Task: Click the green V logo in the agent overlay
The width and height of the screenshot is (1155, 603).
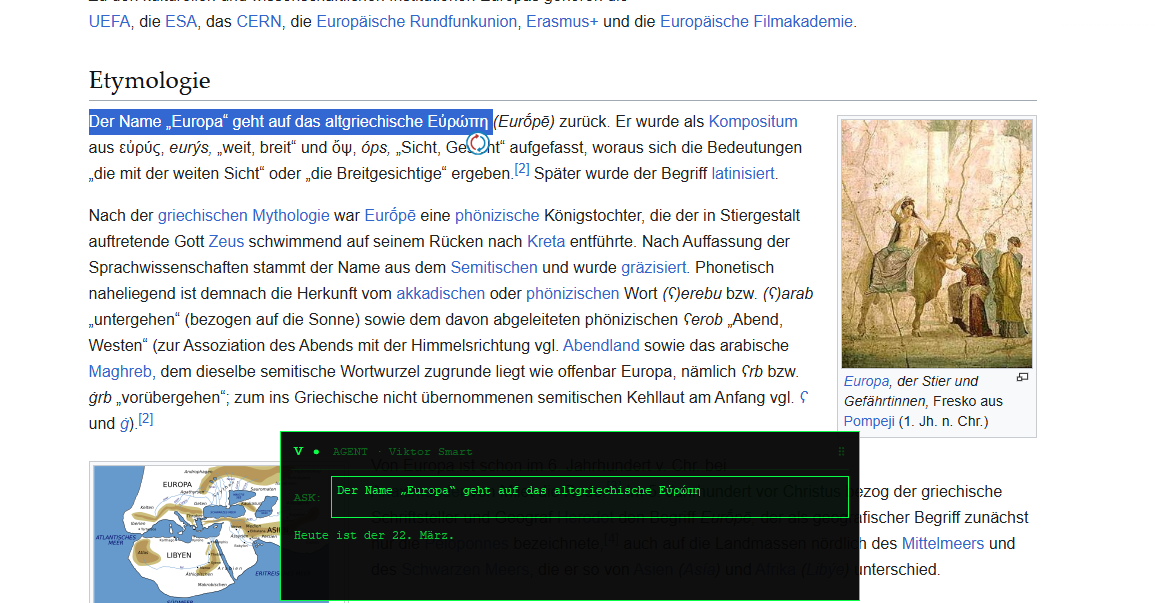Action: tap(298, 451)
